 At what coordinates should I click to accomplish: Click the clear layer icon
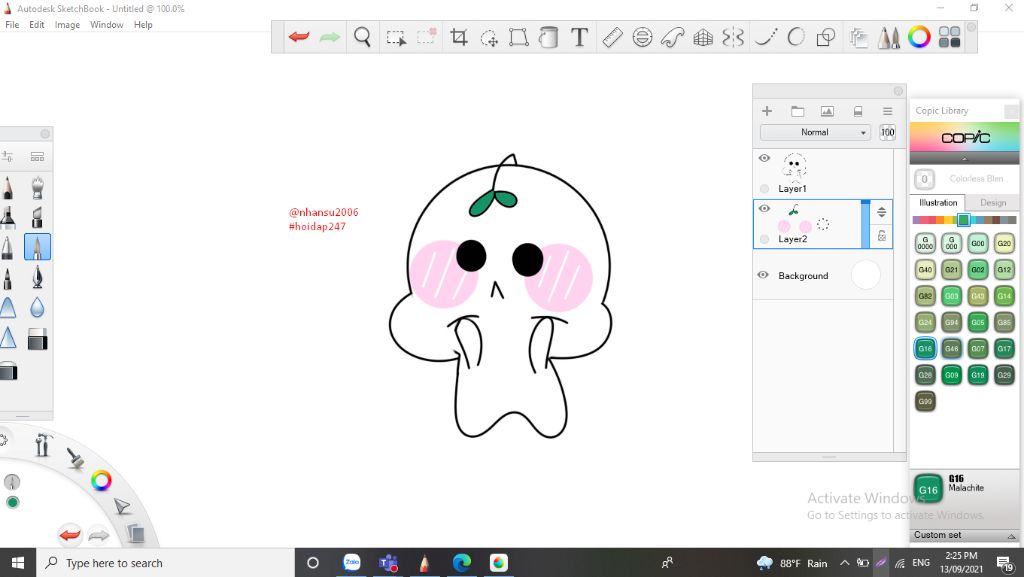tap(858, 111)
